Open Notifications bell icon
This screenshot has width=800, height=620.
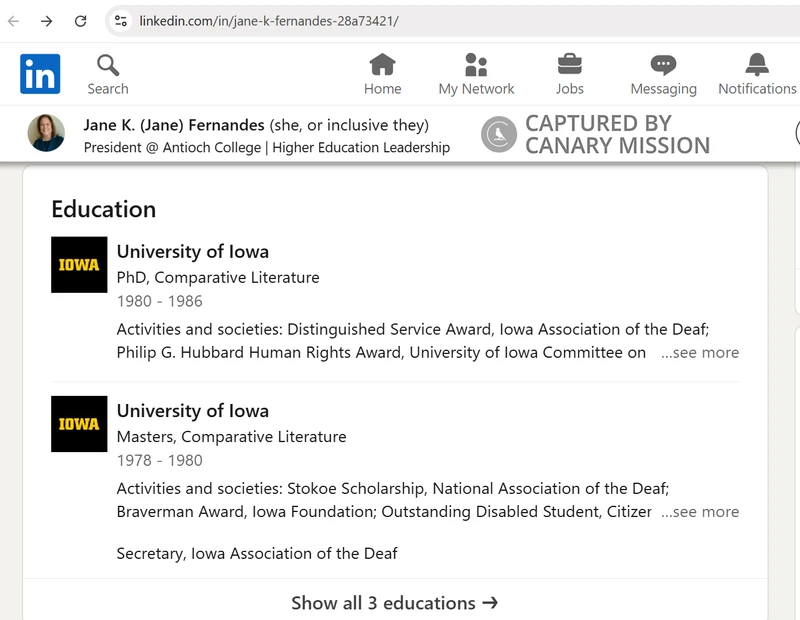pyautogui.click(x=757, y=64)
